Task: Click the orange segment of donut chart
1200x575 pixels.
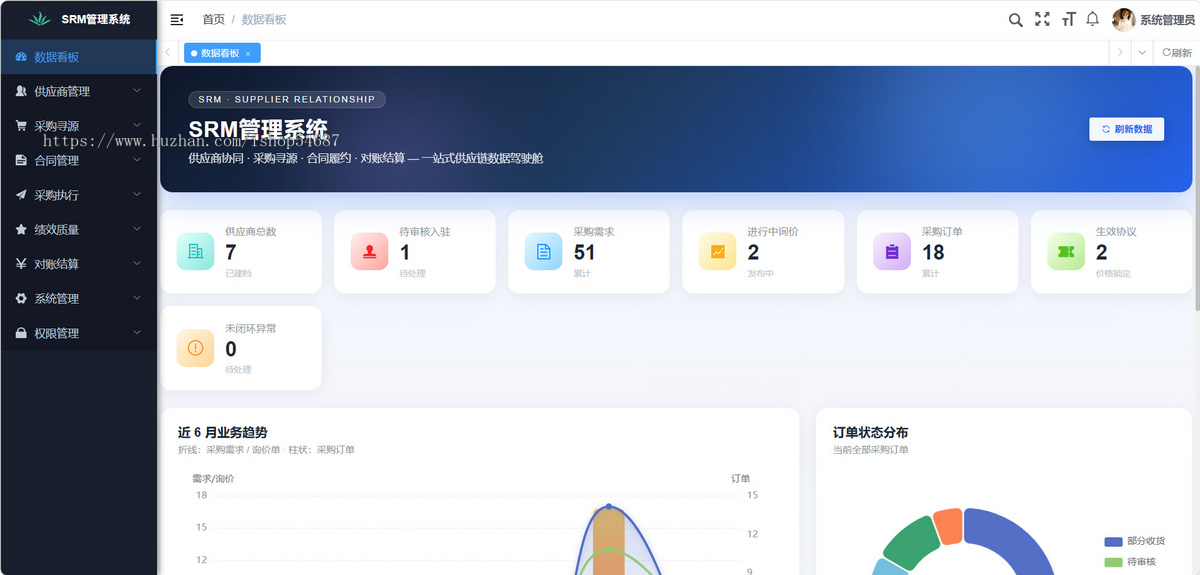Action: click(x=948, y=526)
